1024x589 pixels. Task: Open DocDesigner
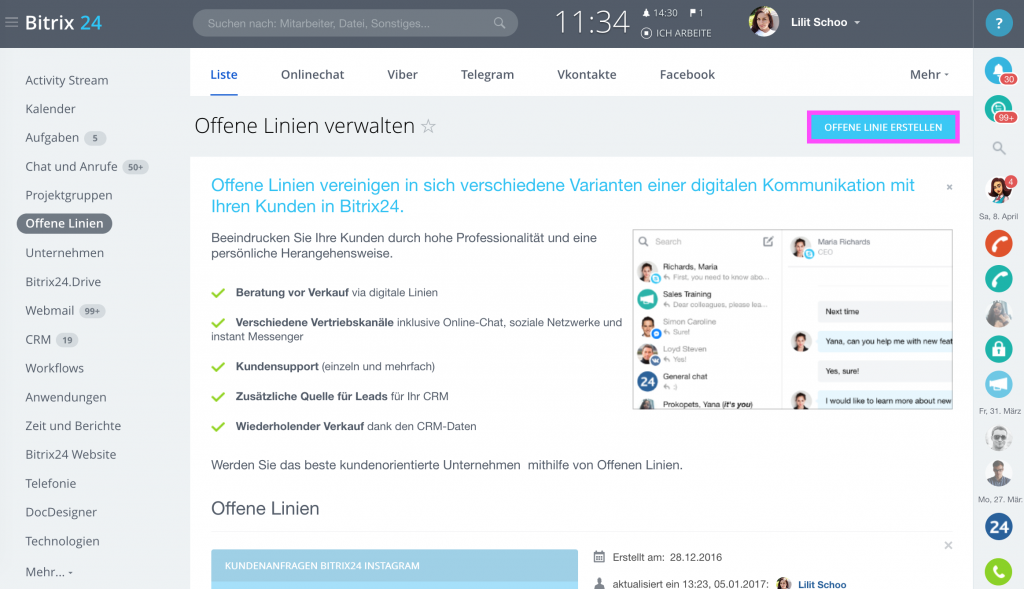61,512
